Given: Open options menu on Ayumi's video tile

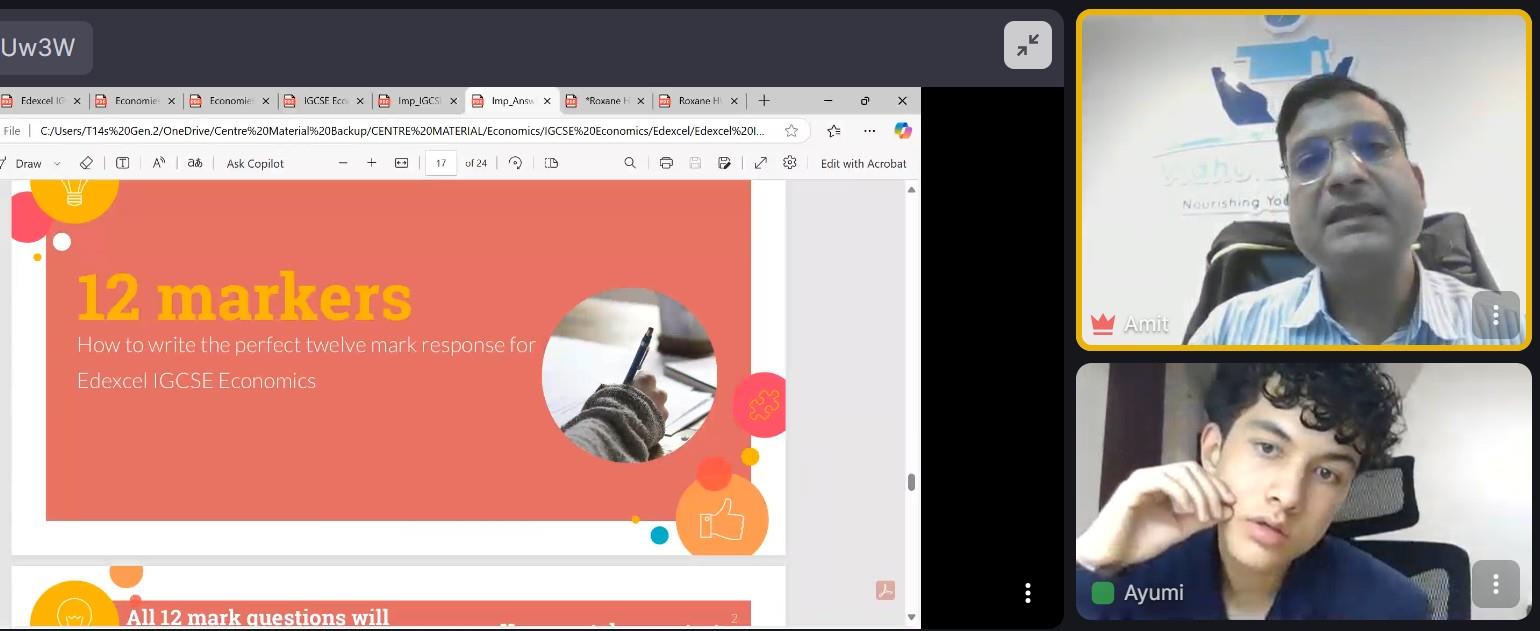Looking at the screenshot, I should [x=1495, y=584].
